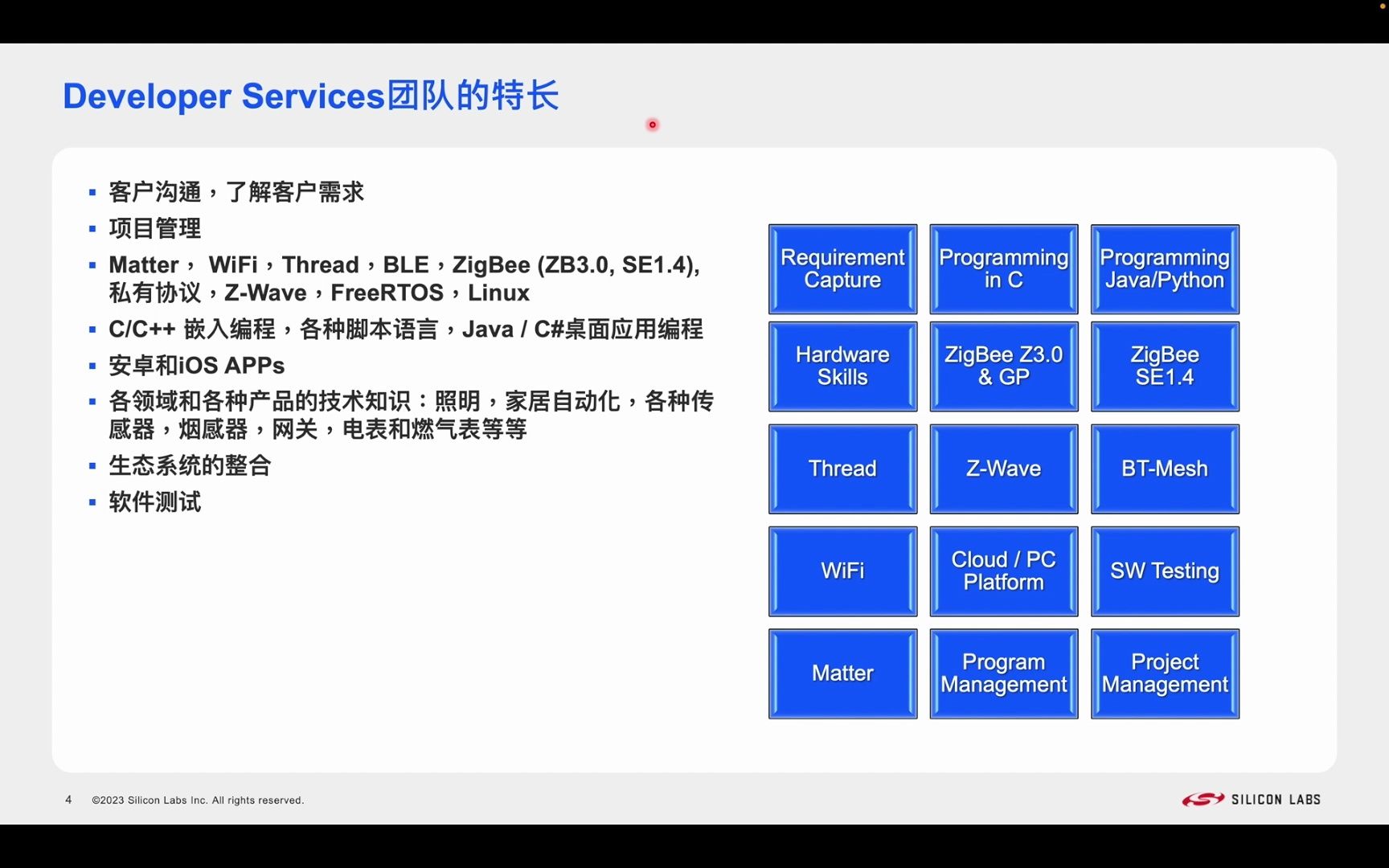
Task: Click the Cloud / PC Platform tile
Action: click(x=1003, y=571)
